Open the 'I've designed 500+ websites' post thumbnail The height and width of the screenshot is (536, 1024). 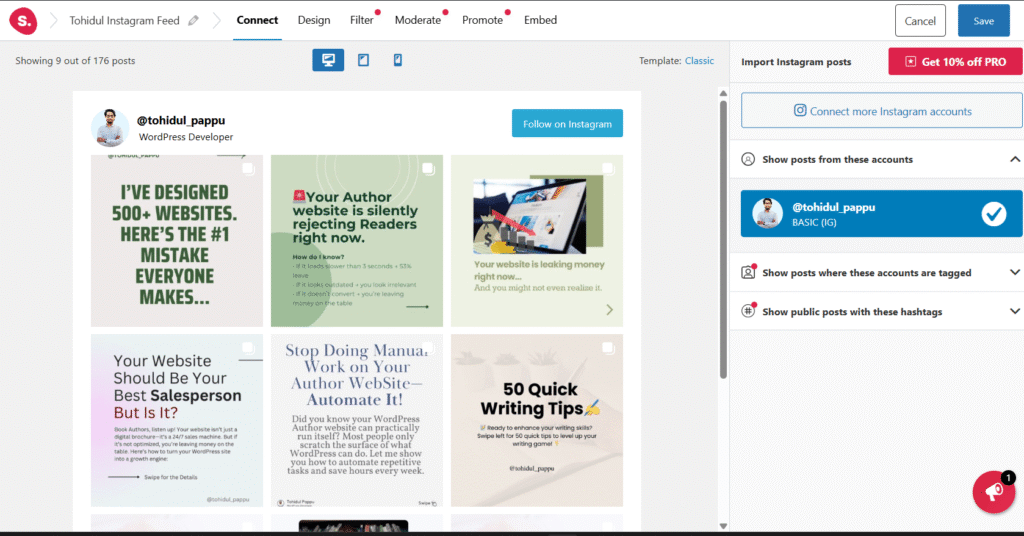click(176, 241)
